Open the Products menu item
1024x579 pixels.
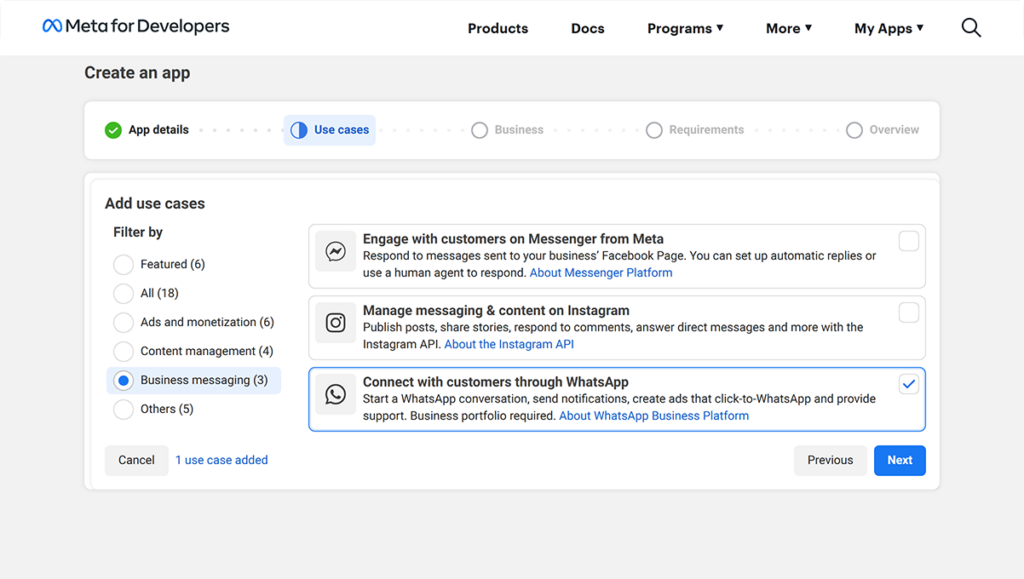point(498,28)
